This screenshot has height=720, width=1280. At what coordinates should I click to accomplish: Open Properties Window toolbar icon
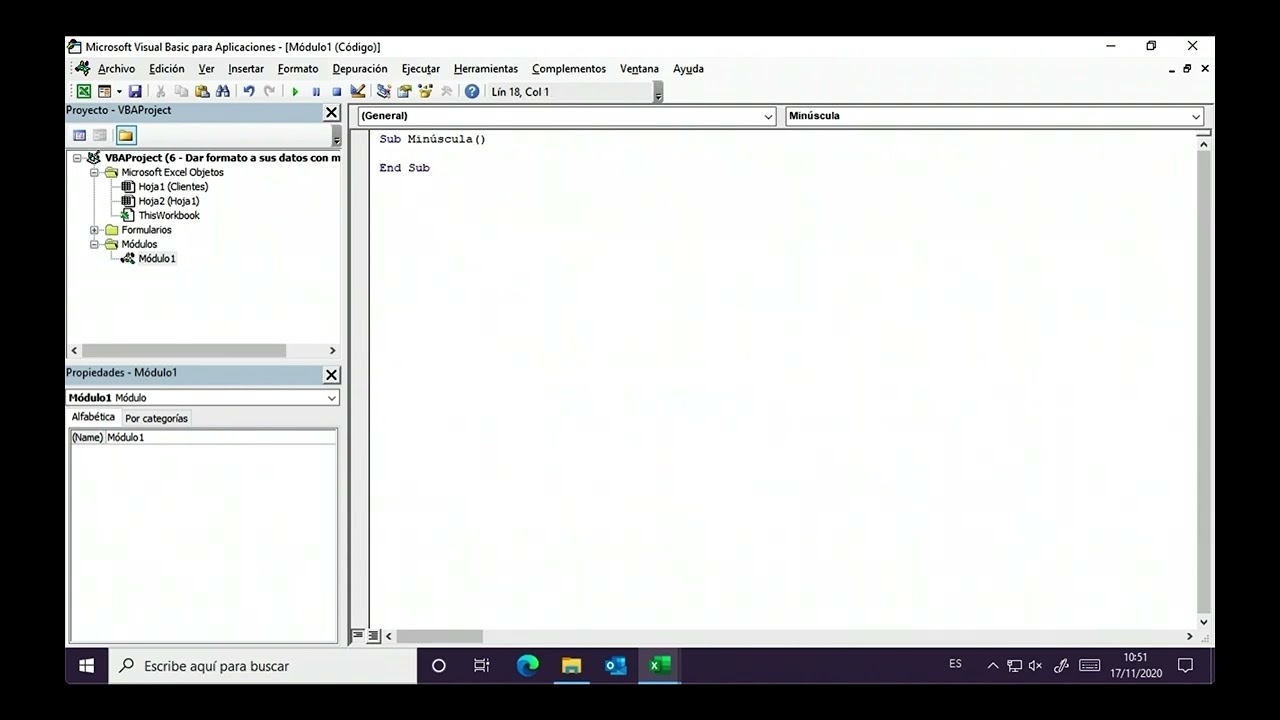tap(405, 91)
